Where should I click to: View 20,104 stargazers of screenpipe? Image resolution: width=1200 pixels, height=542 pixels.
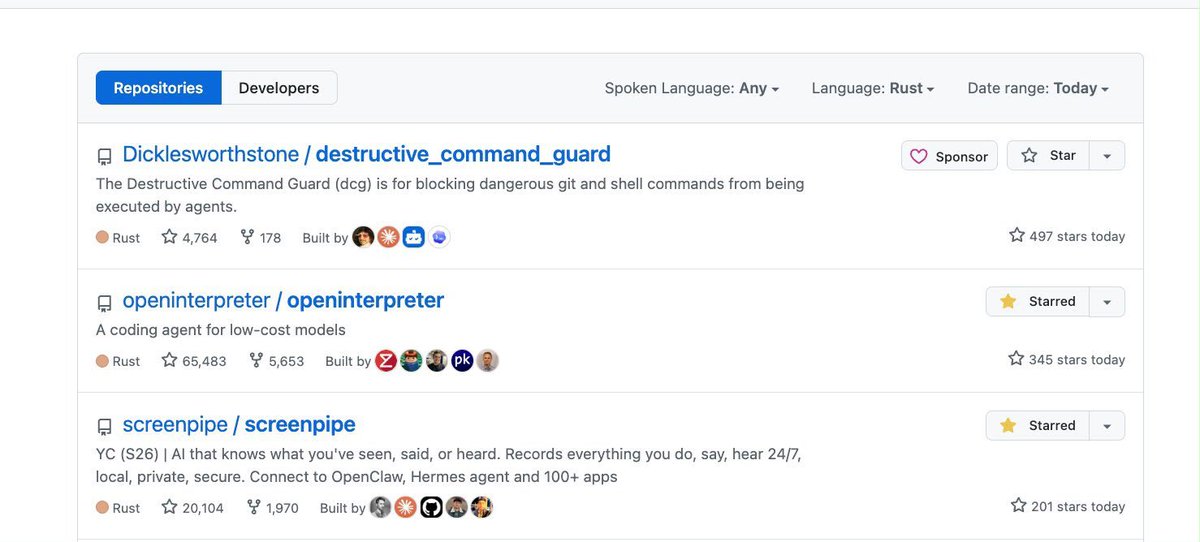tap(192, 508)
